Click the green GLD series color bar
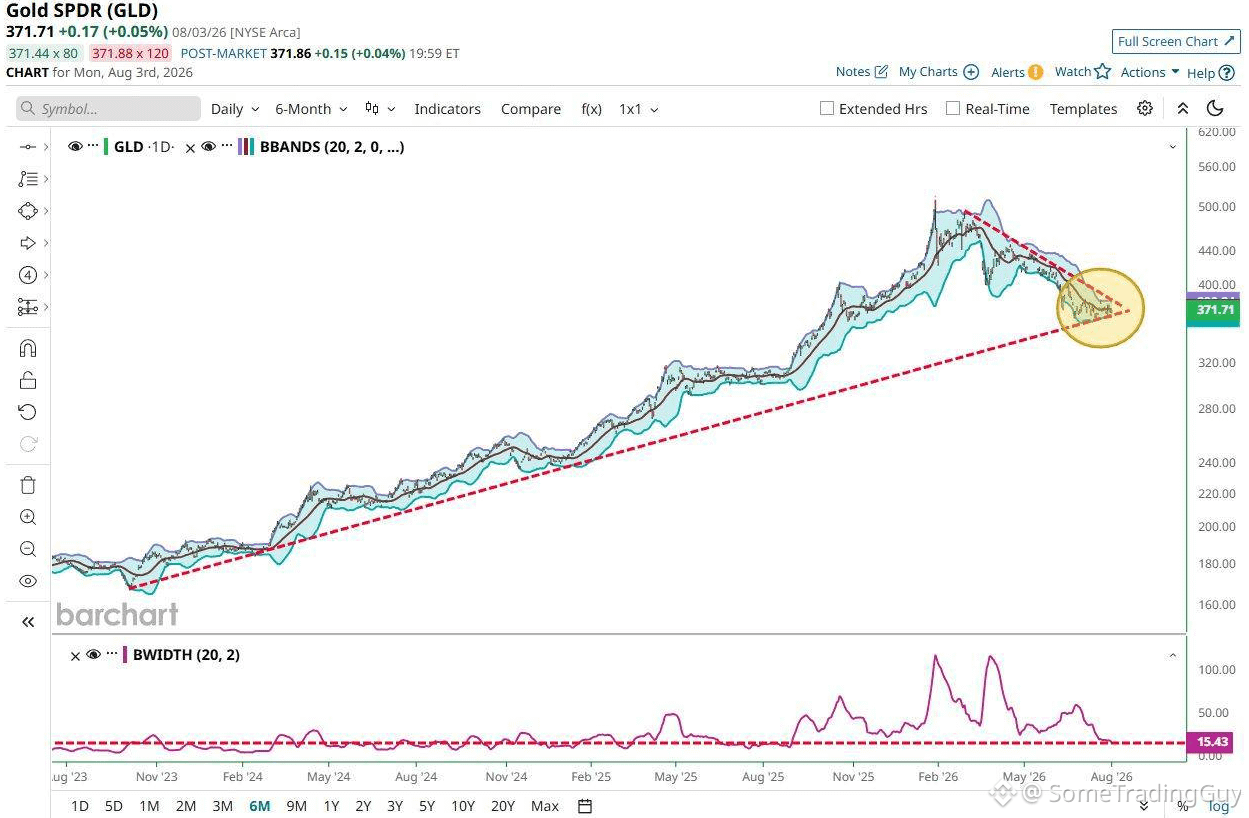The image size is (1249, 818). tap(106, 146)
